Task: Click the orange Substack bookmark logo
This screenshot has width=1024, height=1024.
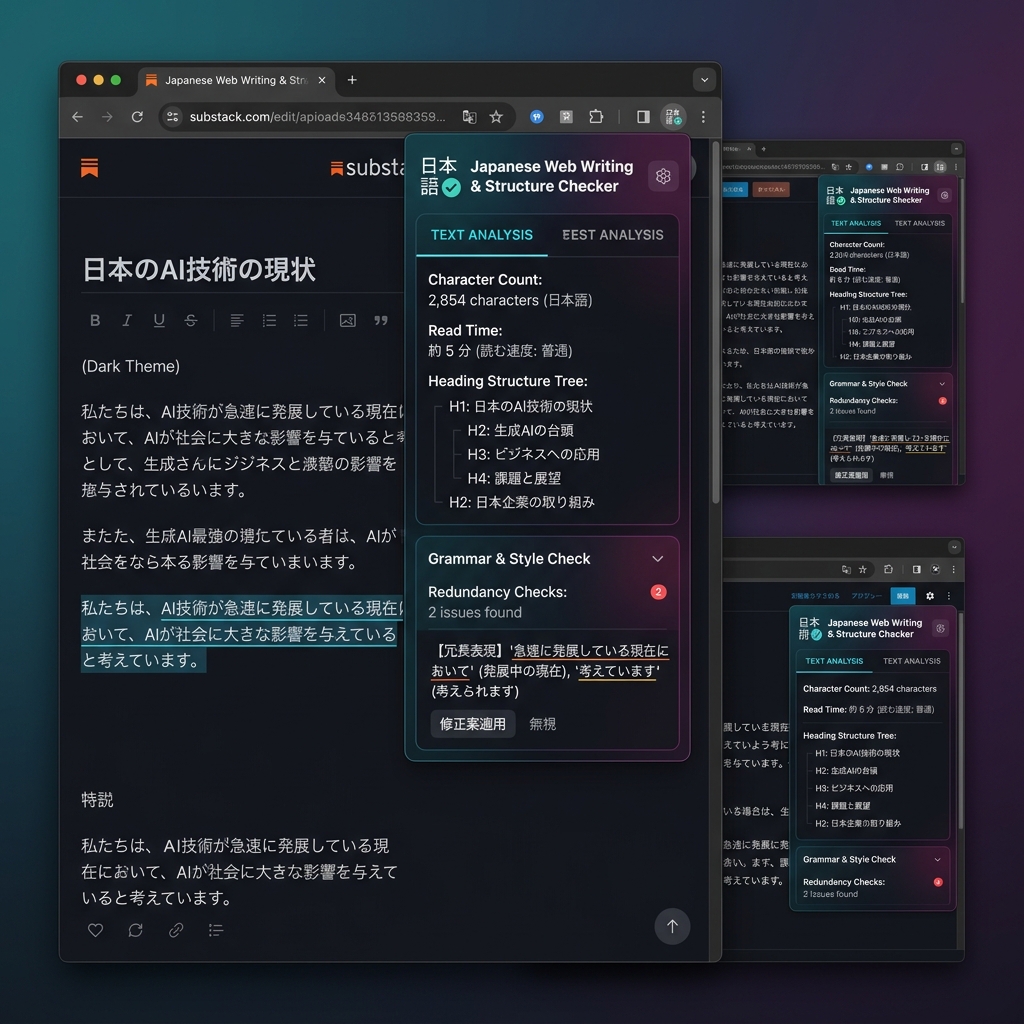Action: tap(89, 168)
